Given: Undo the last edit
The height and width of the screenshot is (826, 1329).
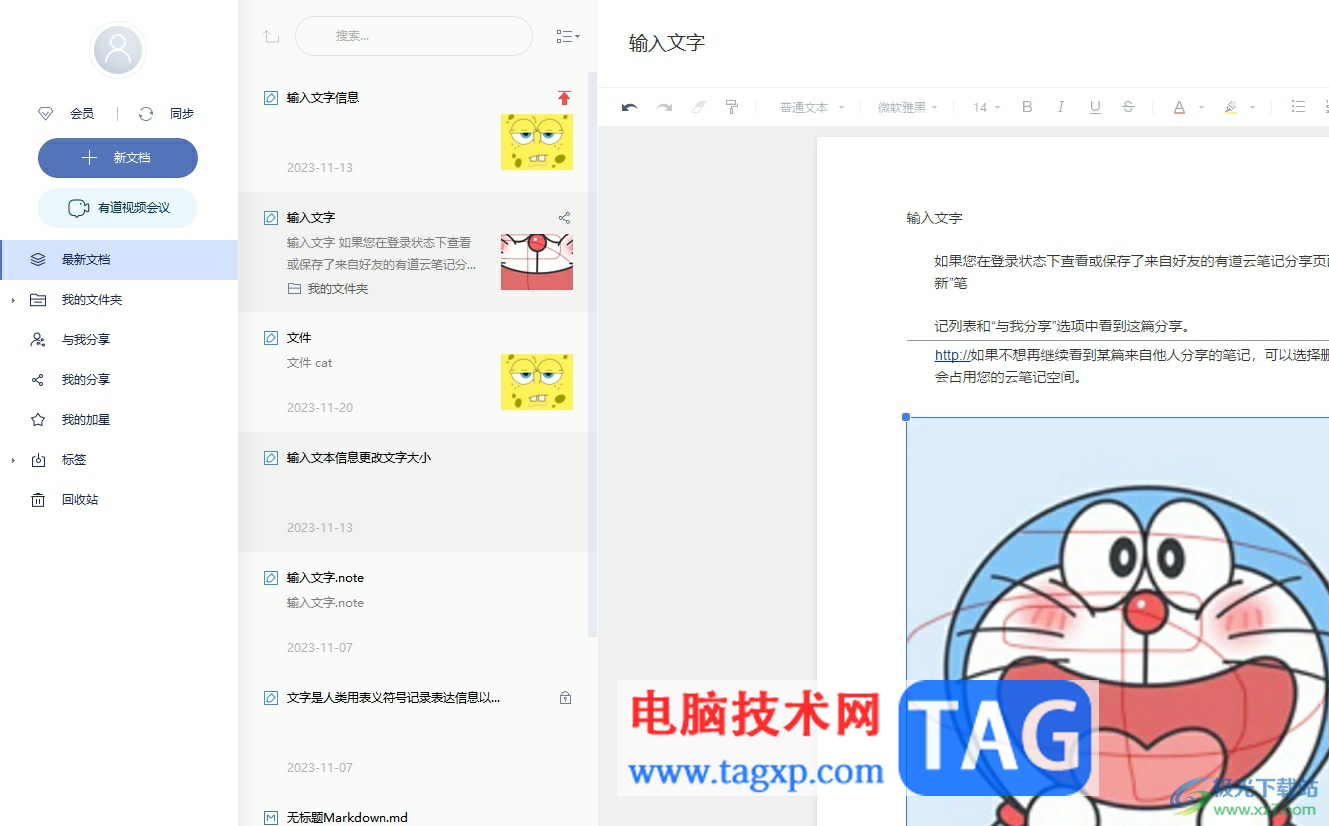Looking at the screenshot, I should point(629,107).
